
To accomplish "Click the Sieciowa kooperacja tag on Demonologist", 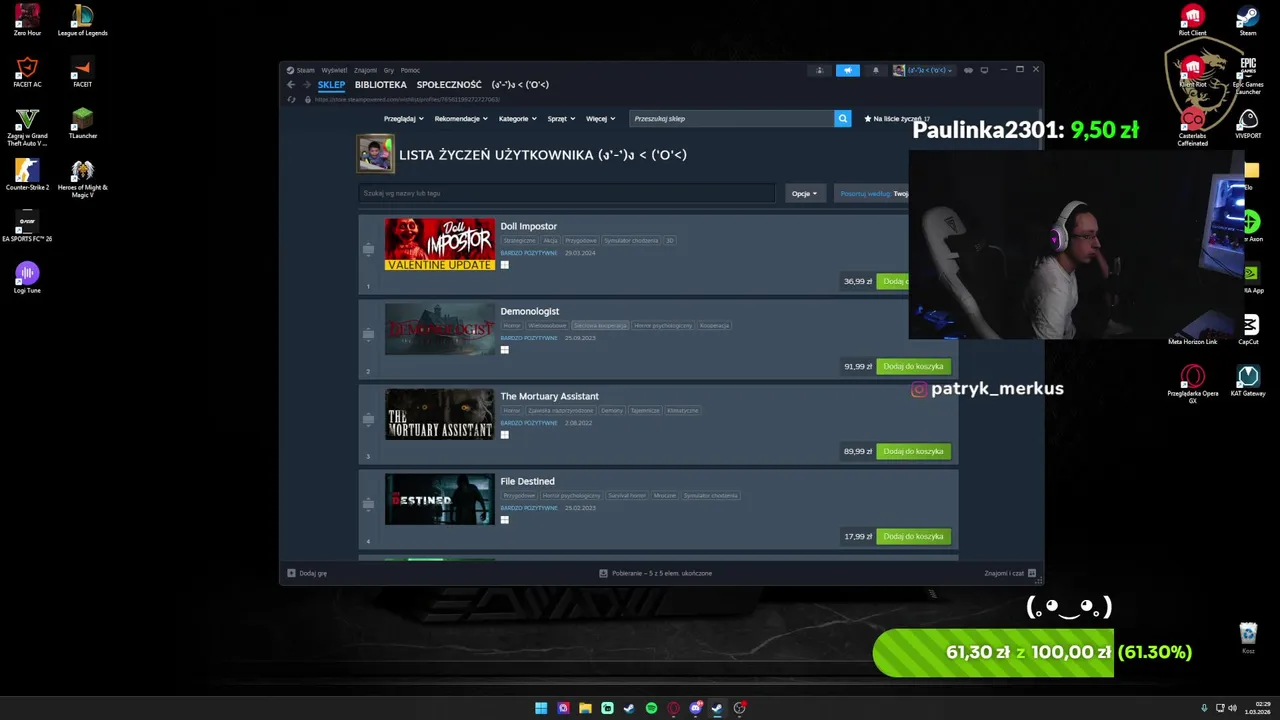I will click(x=600, y=325).
